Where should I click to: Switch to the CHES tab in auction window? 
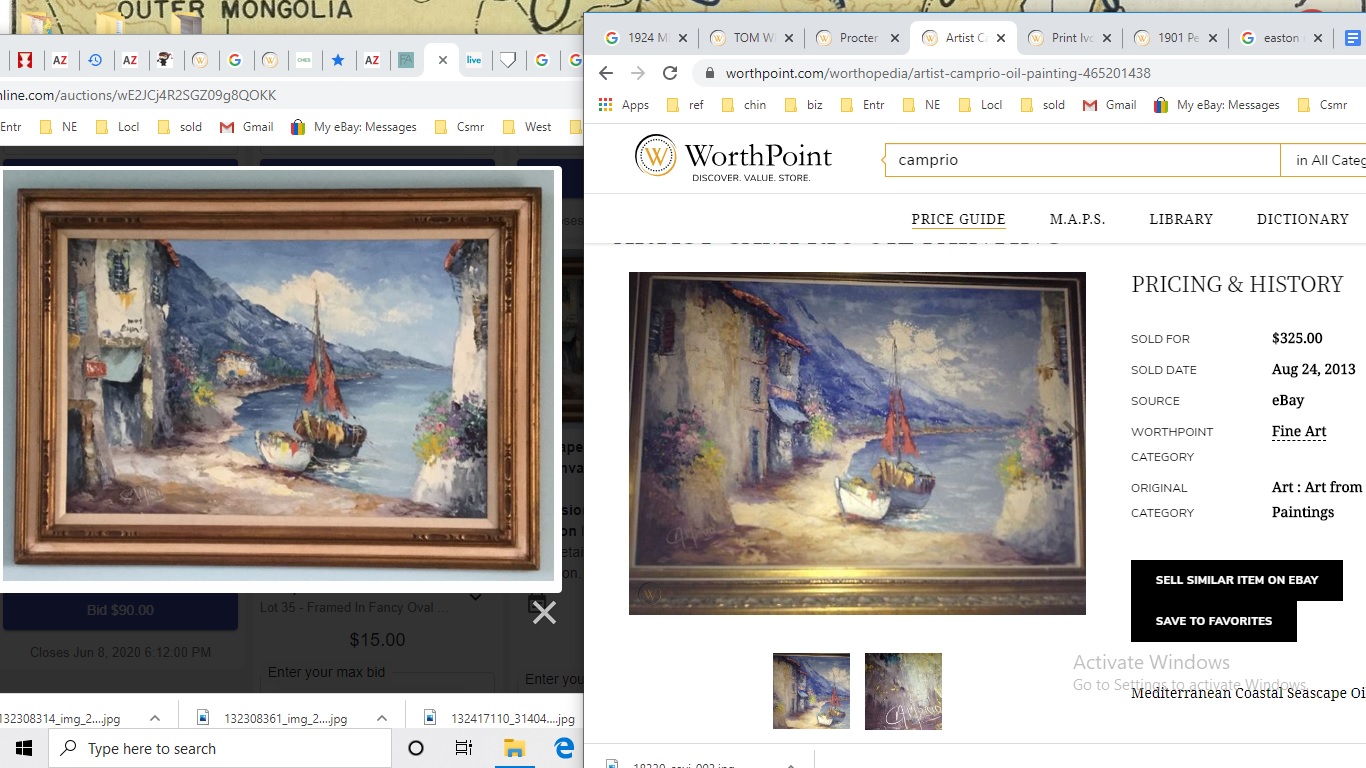303,60
